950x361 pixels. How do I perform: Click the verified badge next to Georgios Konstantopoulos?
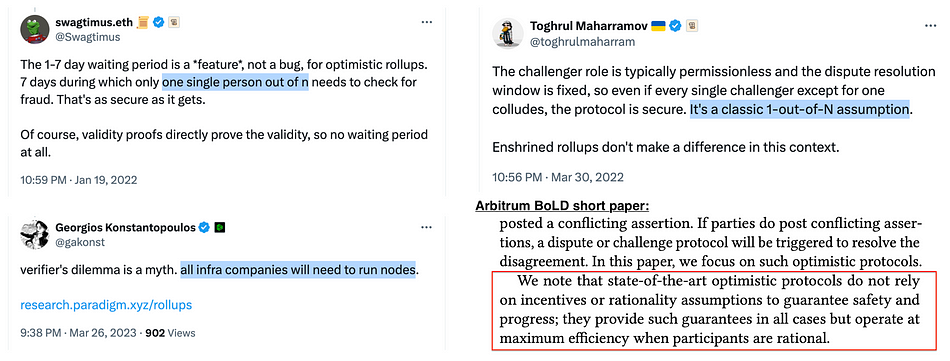pos(205,228)
